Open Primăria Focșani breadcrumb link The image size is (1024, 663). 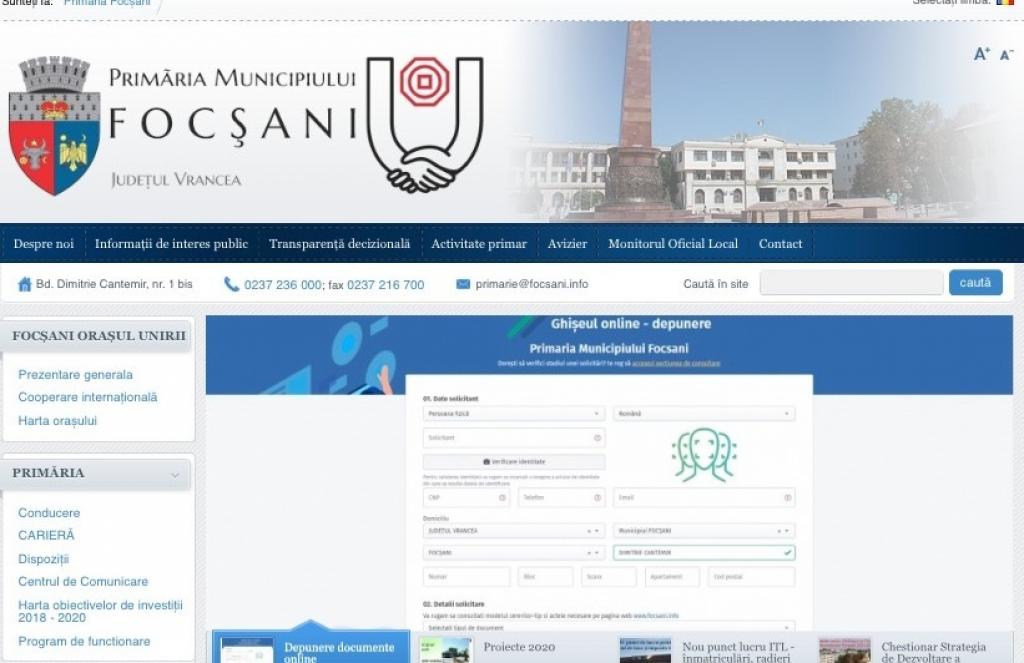click(x=107, y=3)
